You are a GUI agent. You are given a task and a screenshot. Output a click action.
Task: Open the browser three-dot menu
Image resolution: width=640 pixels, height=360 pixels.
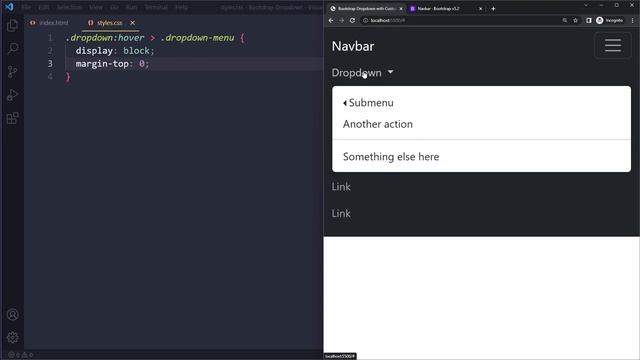633,20
